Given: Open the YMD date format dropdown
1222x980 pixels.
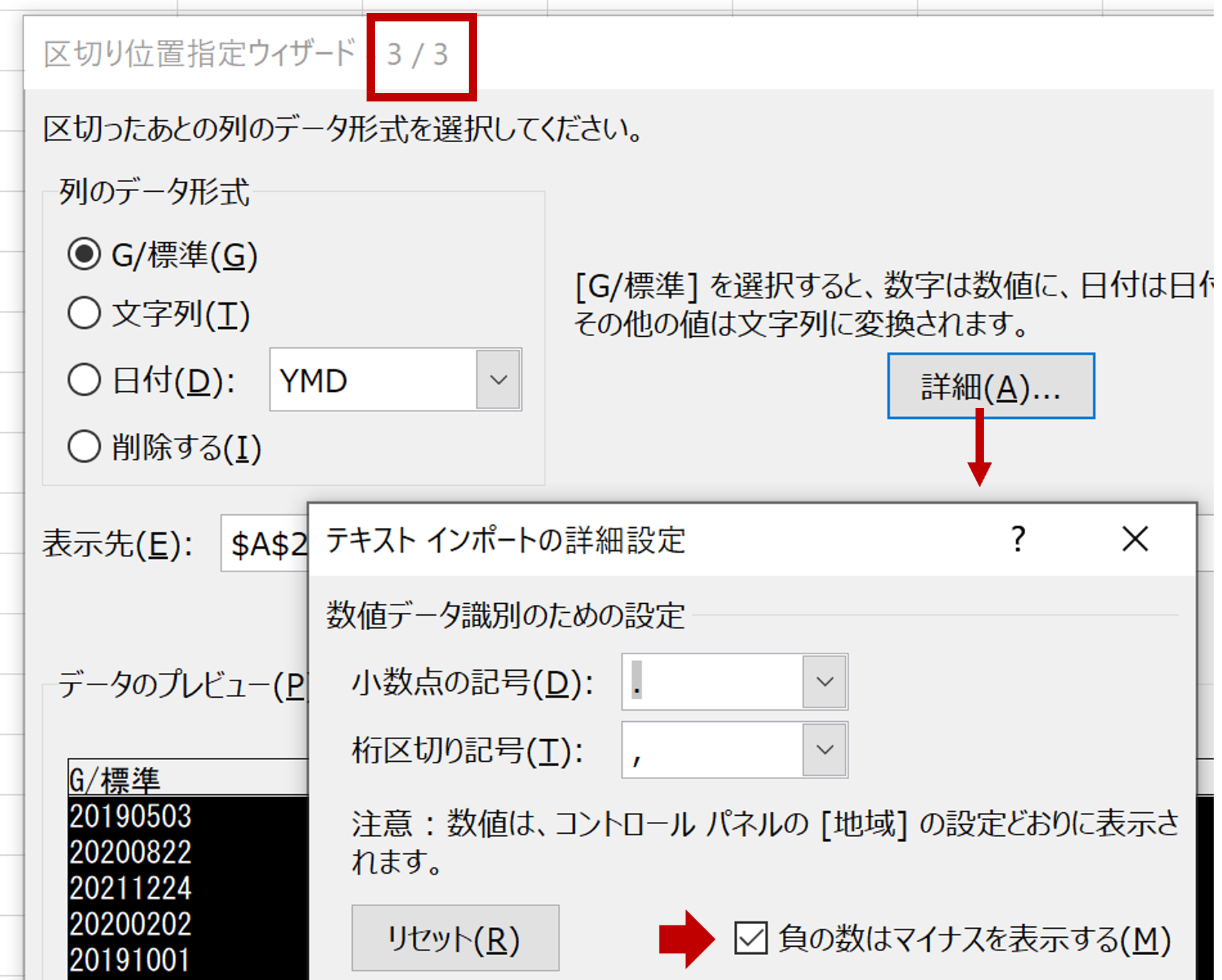Looking at the screenshot, I should coord(498,380).
